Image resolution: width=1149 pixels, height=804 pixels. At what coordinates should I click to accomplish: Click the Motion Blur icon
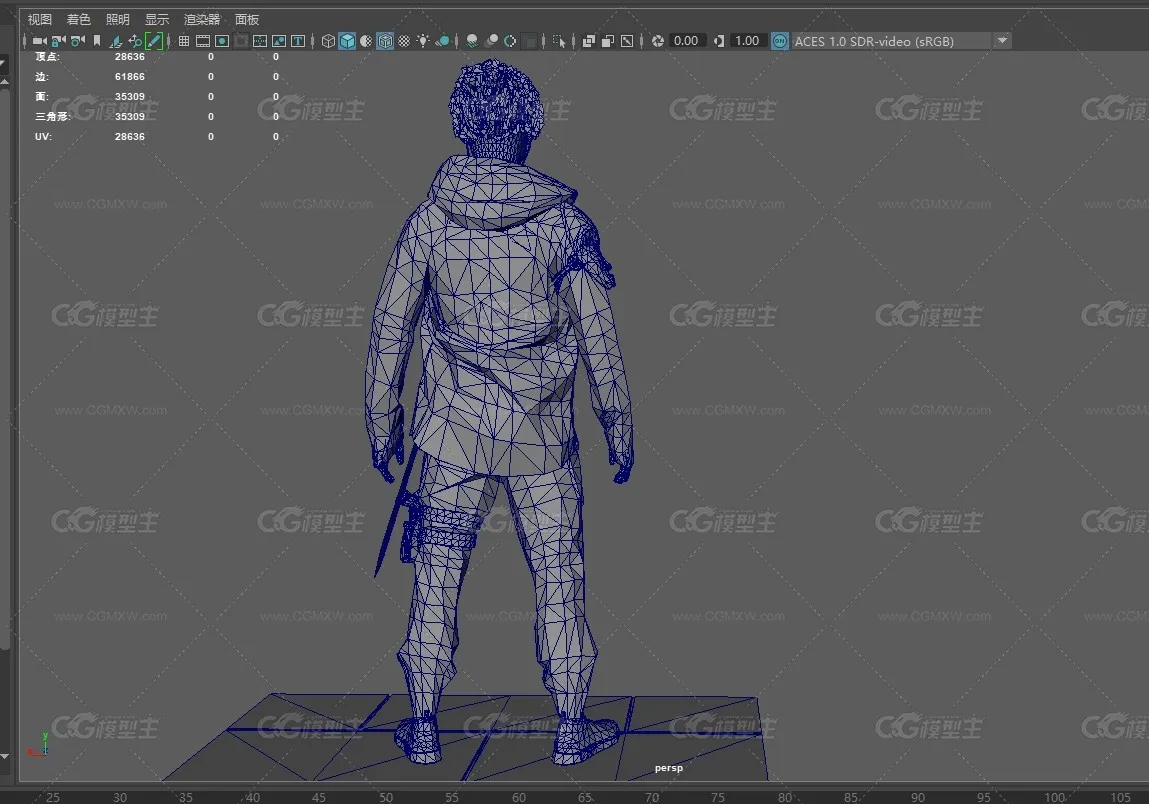492,41
